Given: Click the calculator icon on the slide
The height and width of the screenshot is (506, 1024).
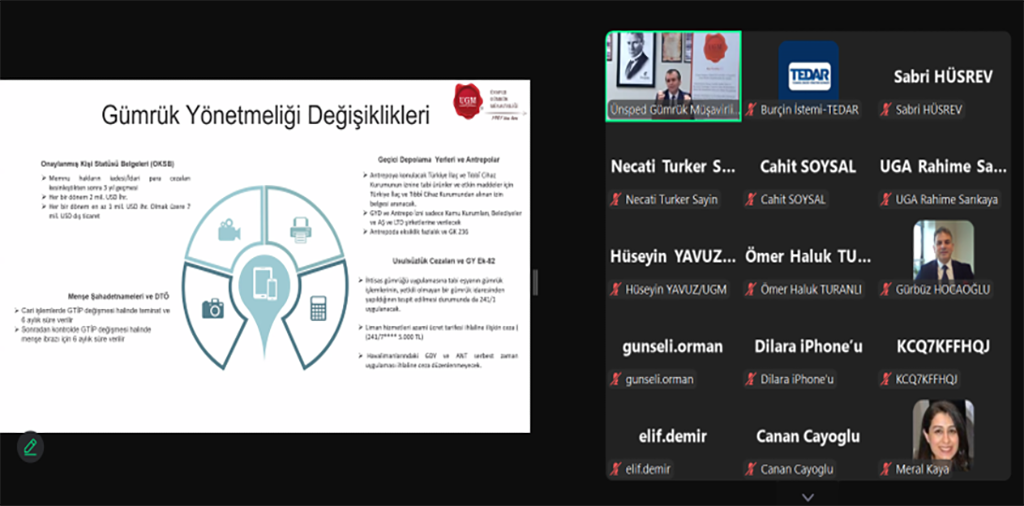Looking at the screenshot, I should [319, 308].
